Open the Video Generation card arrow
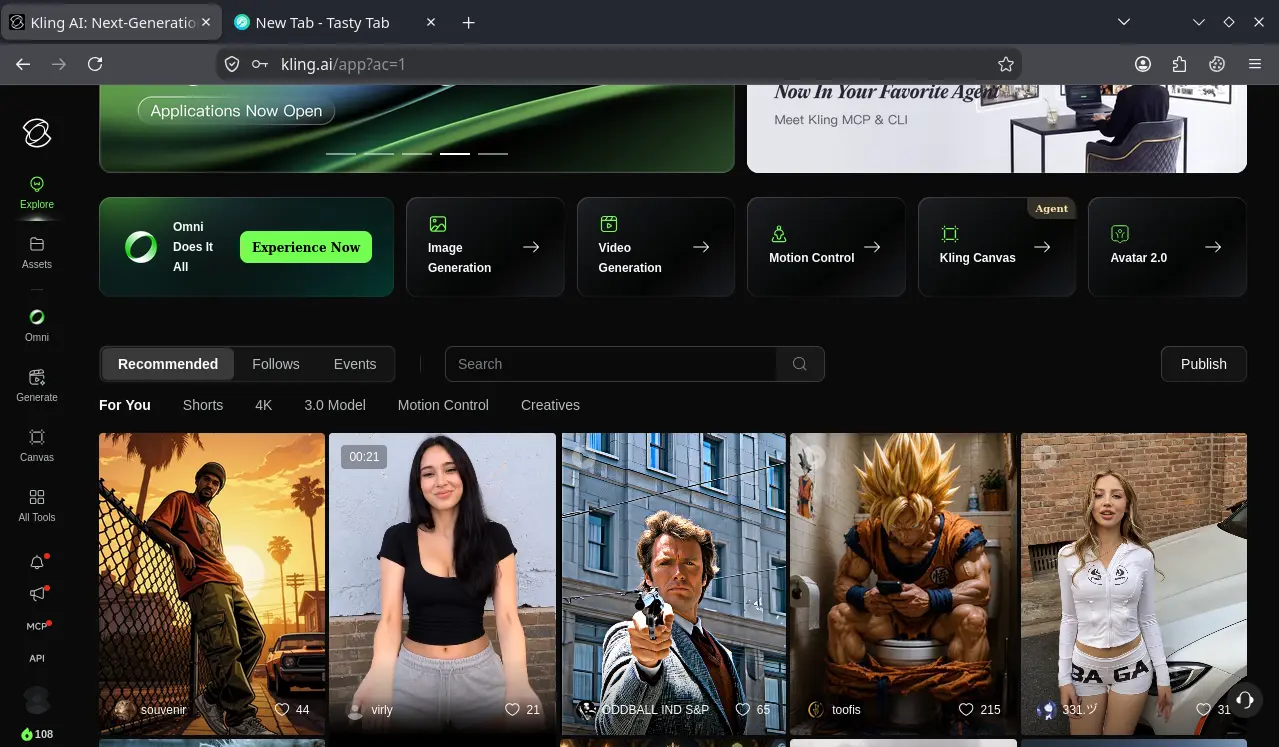 coord(701,247)
